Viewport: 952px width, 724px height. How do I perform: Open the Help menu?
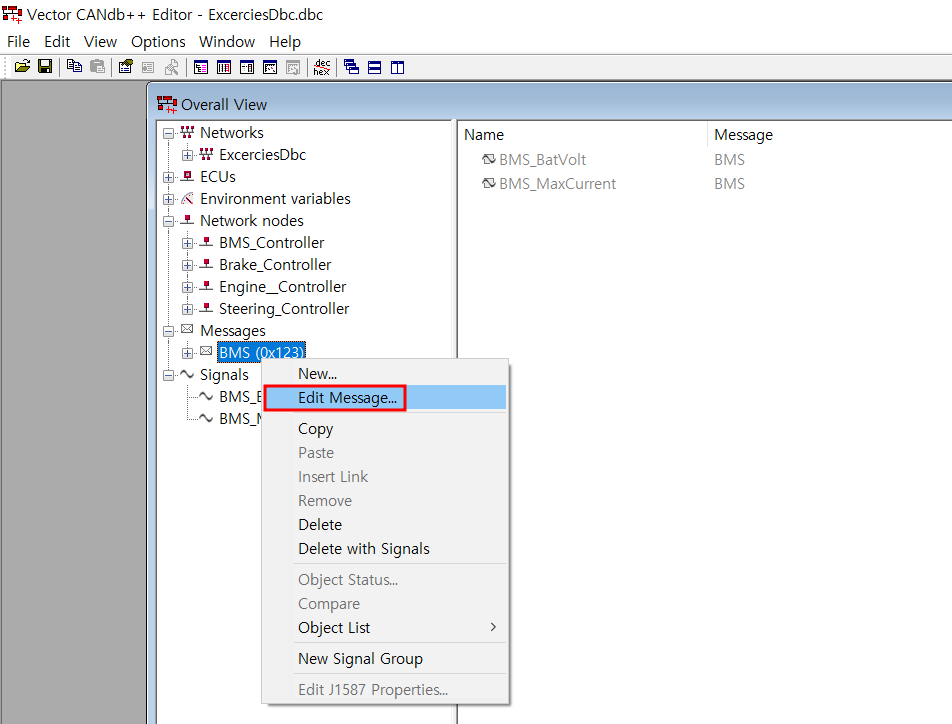[x=285, y=41]
